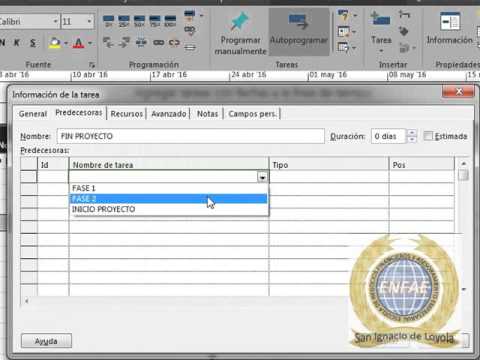Click the Mark on Track icon
The width and height of the screenshot is (480, 360).
click(x=190, y=15)
